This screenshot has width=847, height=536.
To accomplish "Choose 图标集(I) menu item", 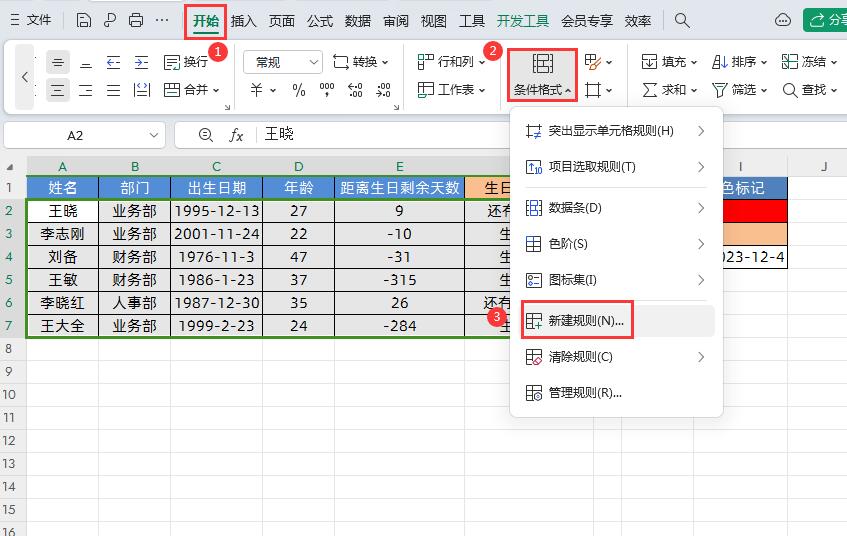I will [616, 280].
